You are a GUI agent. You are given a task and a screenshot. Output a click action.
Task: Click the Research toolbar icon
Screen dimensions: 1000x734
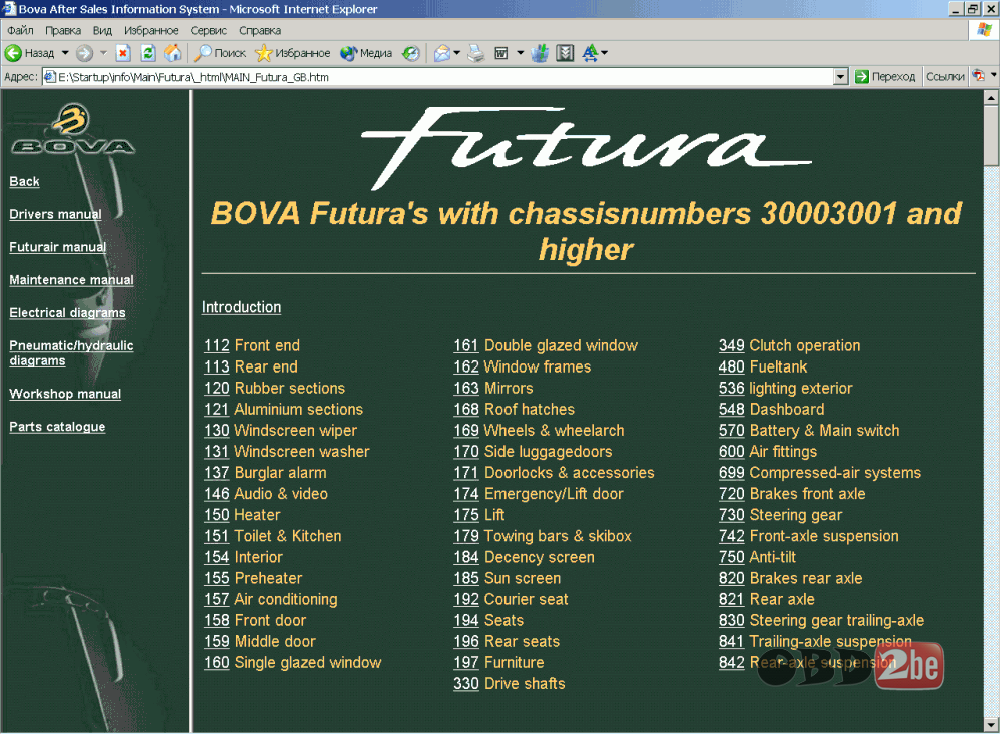[x=565, y=53]
